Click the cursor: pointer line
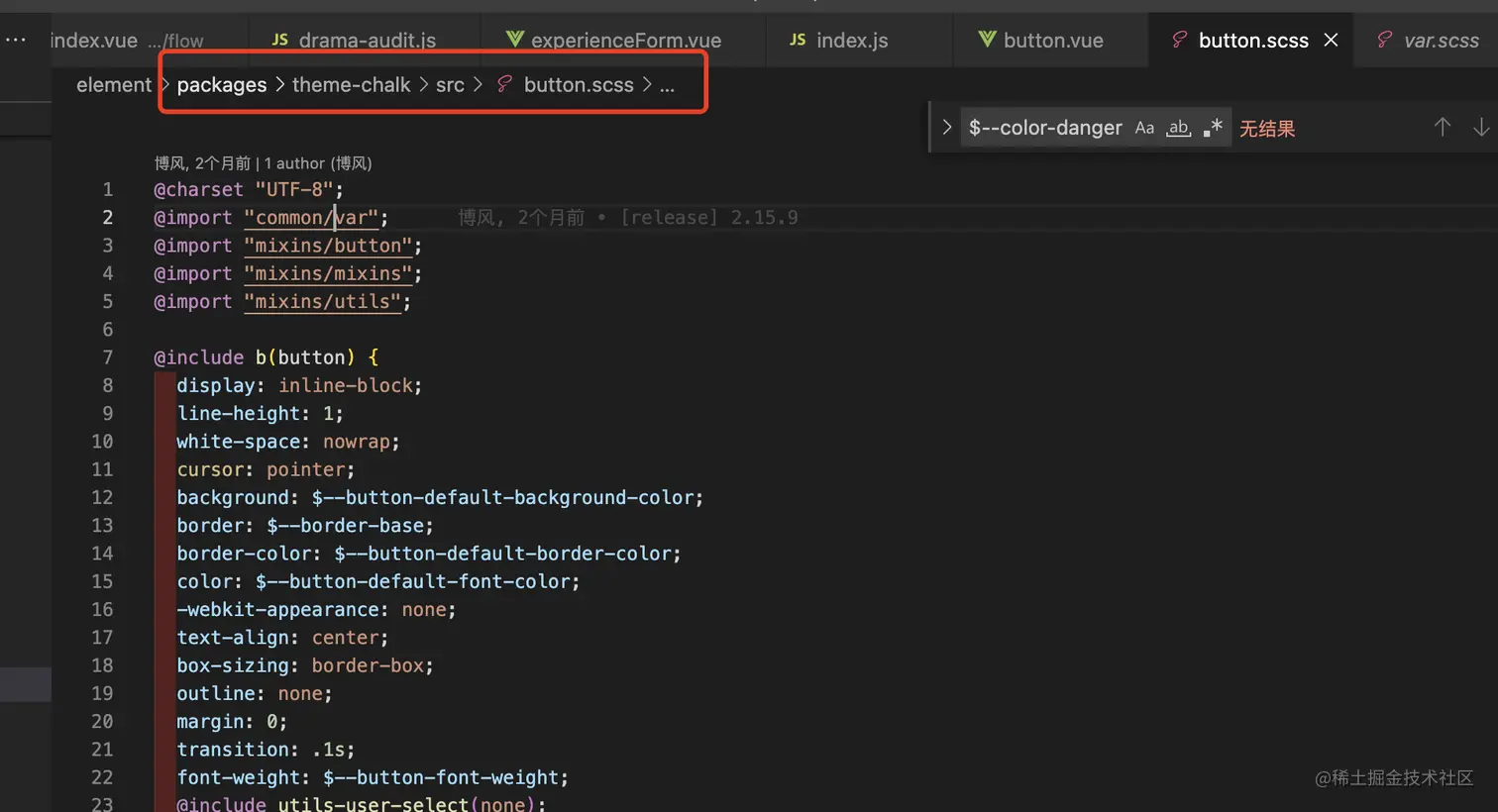Viewport: 1498px width, 812px height. point(267,469)
